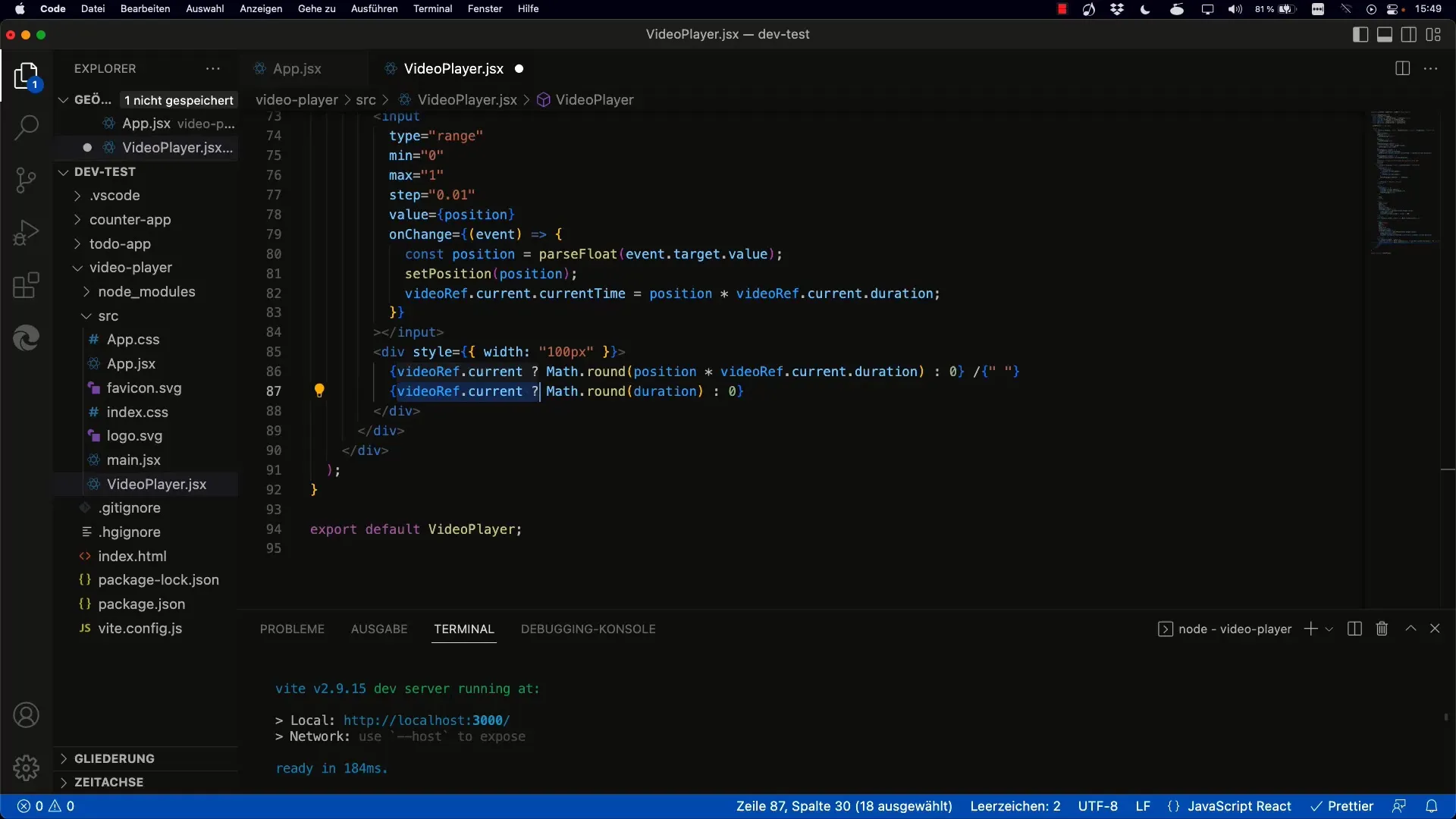Switch to the App.jsx editor tab
The height and width of the screenshot is (819, 1456).
coord(297,68)
